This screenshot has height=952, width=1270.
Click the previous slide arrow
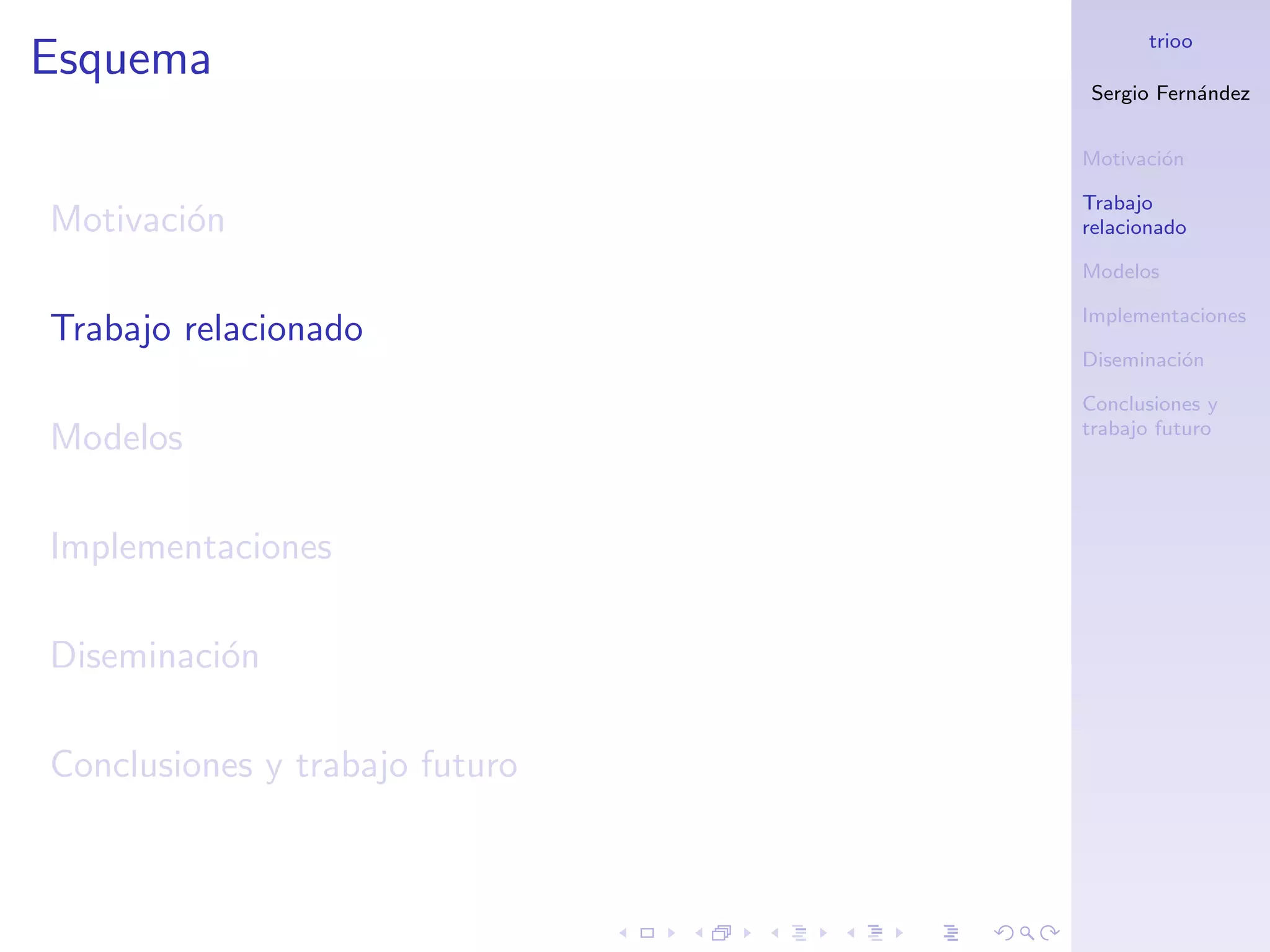click(623, 933)
